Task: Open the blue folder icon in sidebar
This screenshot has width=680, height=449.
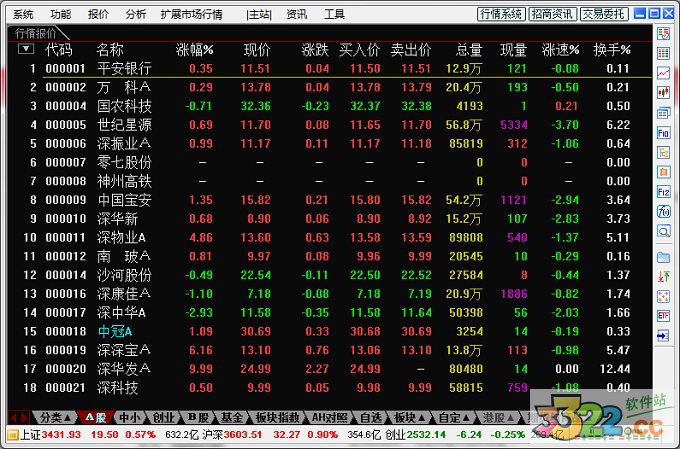Action: point(663,257)
